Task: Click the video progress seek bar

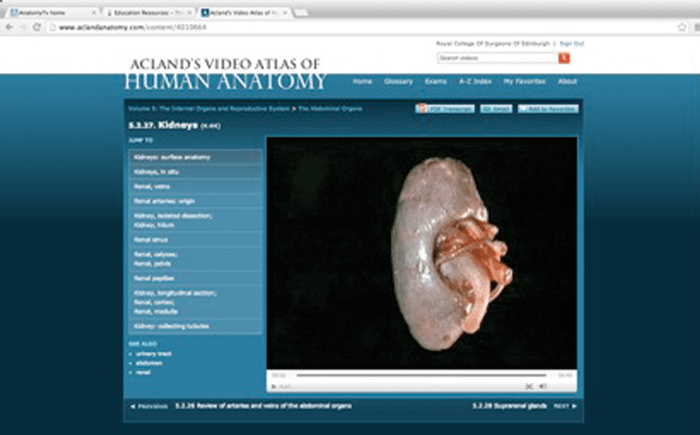Action: (420, 375)
